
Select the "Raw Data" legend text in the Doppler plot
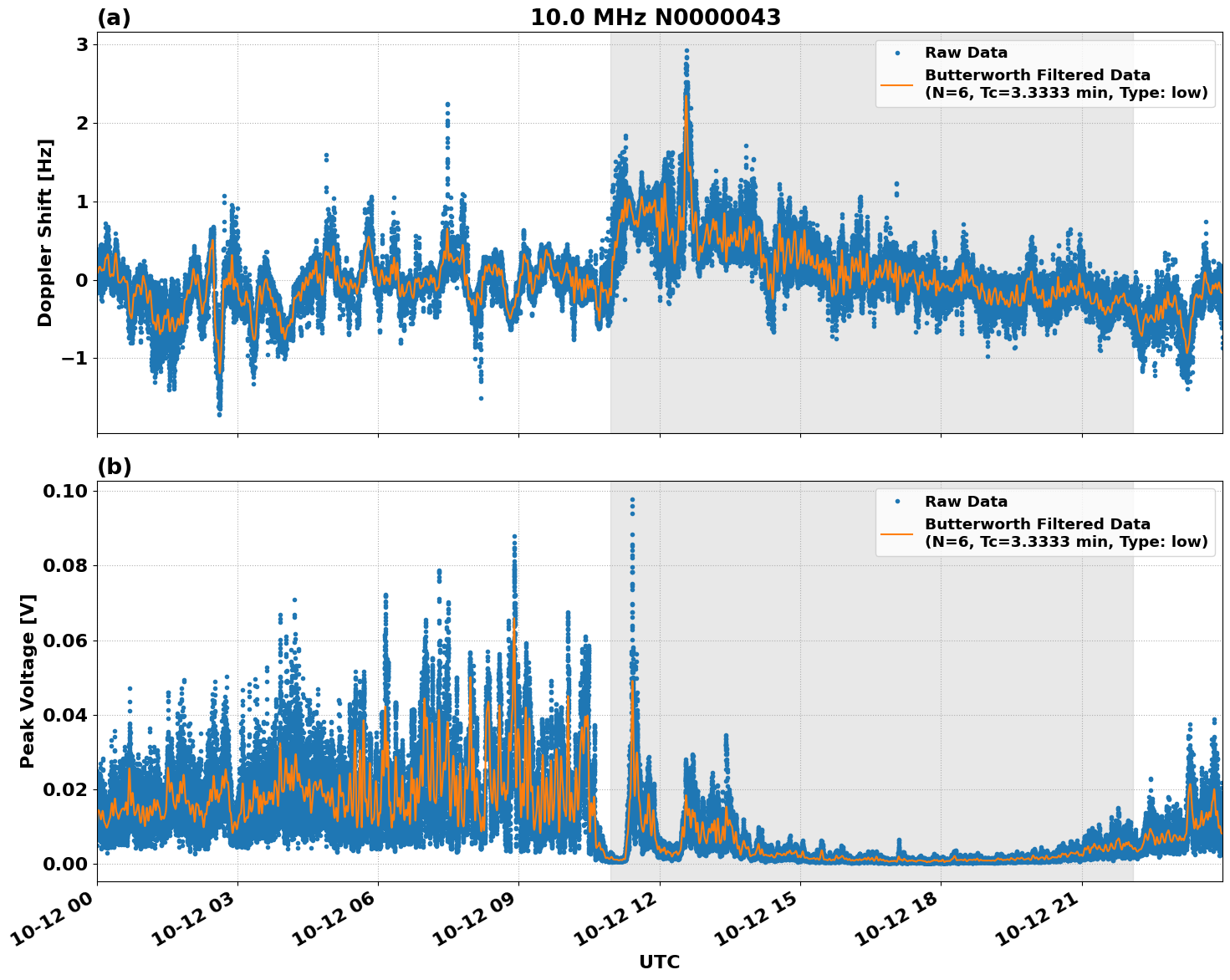(x=966, y=54)
